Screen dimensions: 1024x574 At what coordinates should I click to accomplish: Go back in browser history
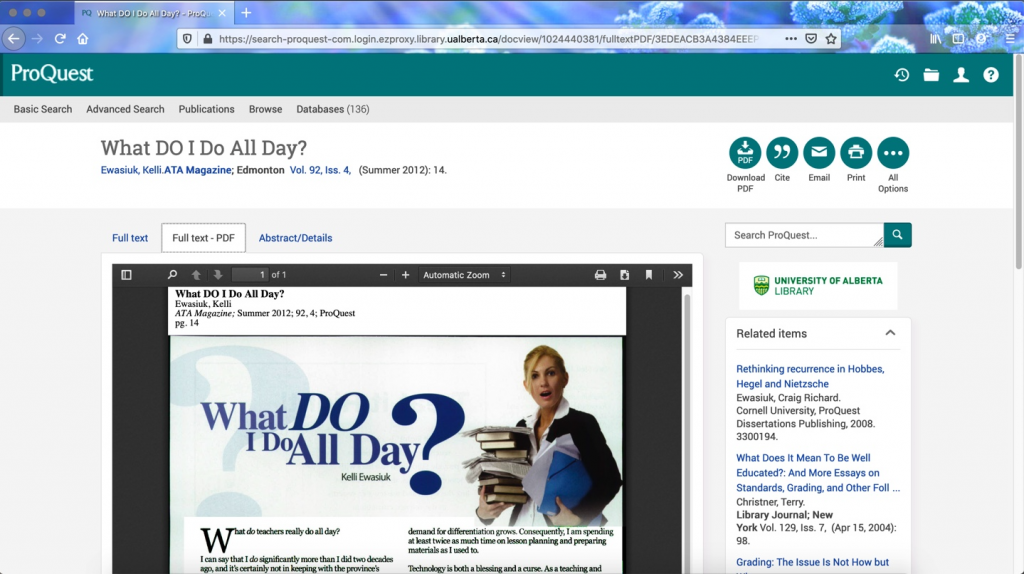click(14, 39)
